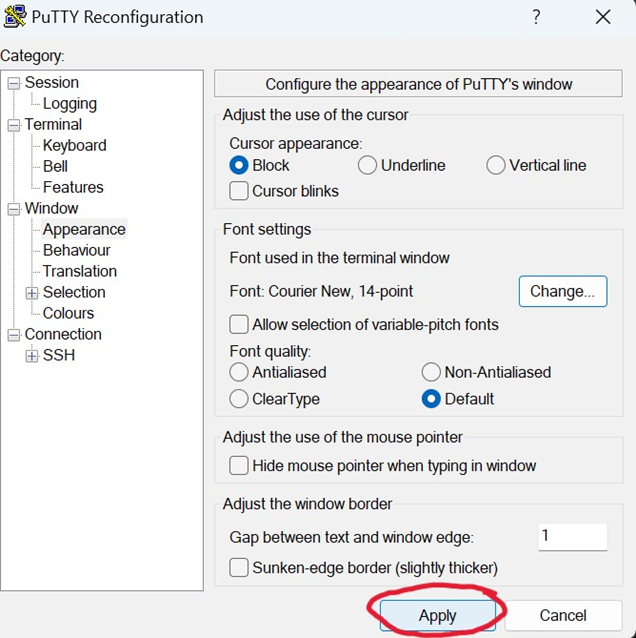Click the help question mark icon
This screenshot has height=638, width=636.
[536, 17]
